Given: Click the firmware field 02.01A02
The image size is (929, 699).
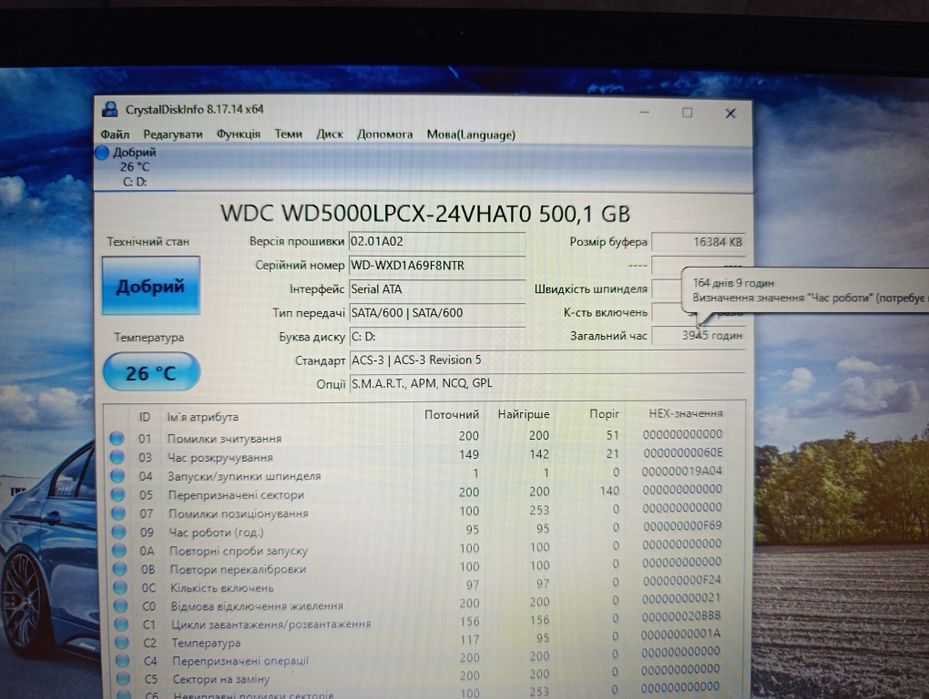Looking at the screenshot, I should [437, 242].
